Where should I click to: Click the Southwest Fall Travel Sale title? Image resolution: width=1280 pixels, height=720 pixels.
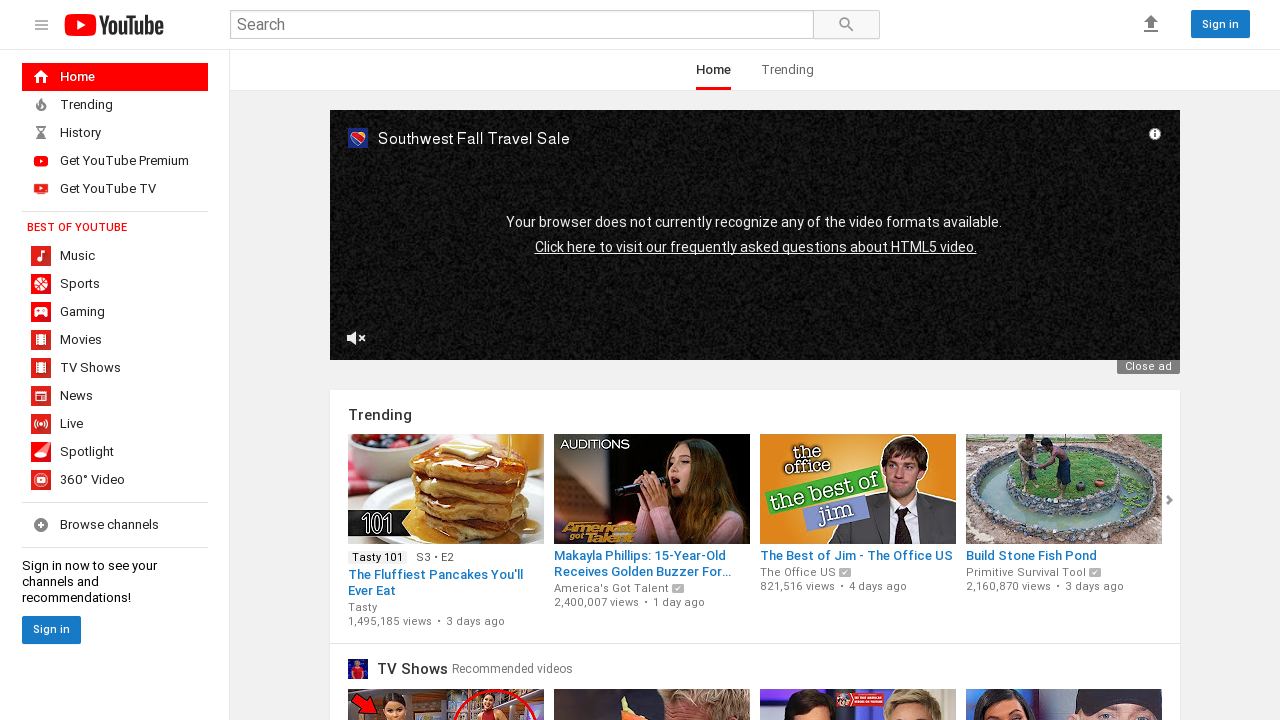(474, 139)
